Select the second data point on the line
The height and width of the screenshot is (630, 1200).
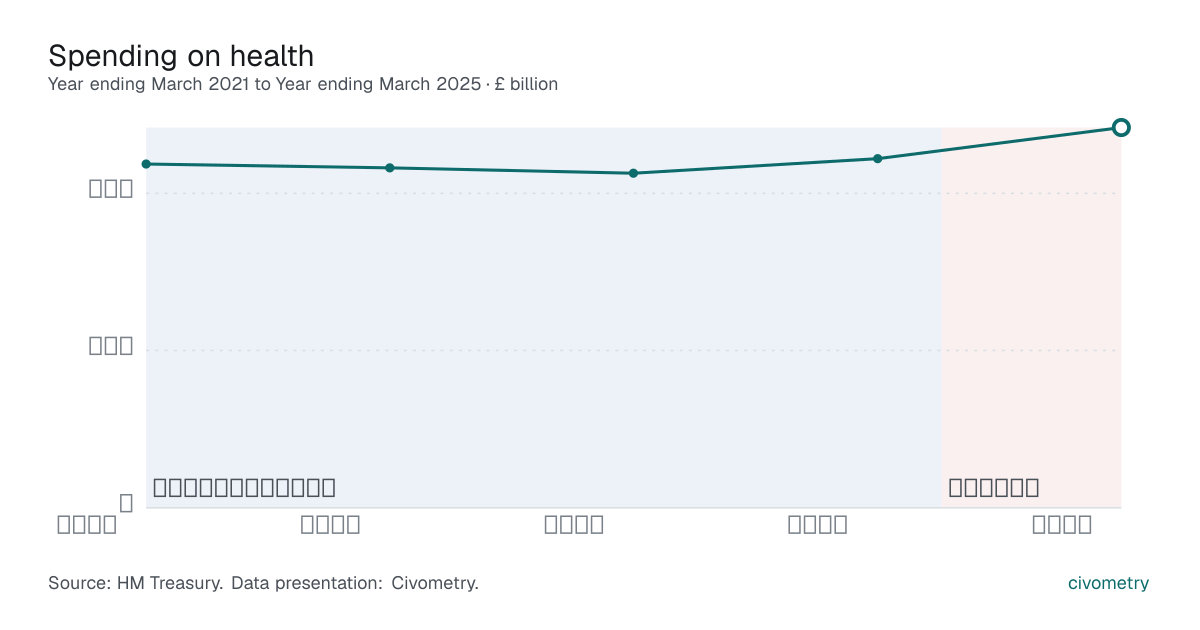pos(390,168)
